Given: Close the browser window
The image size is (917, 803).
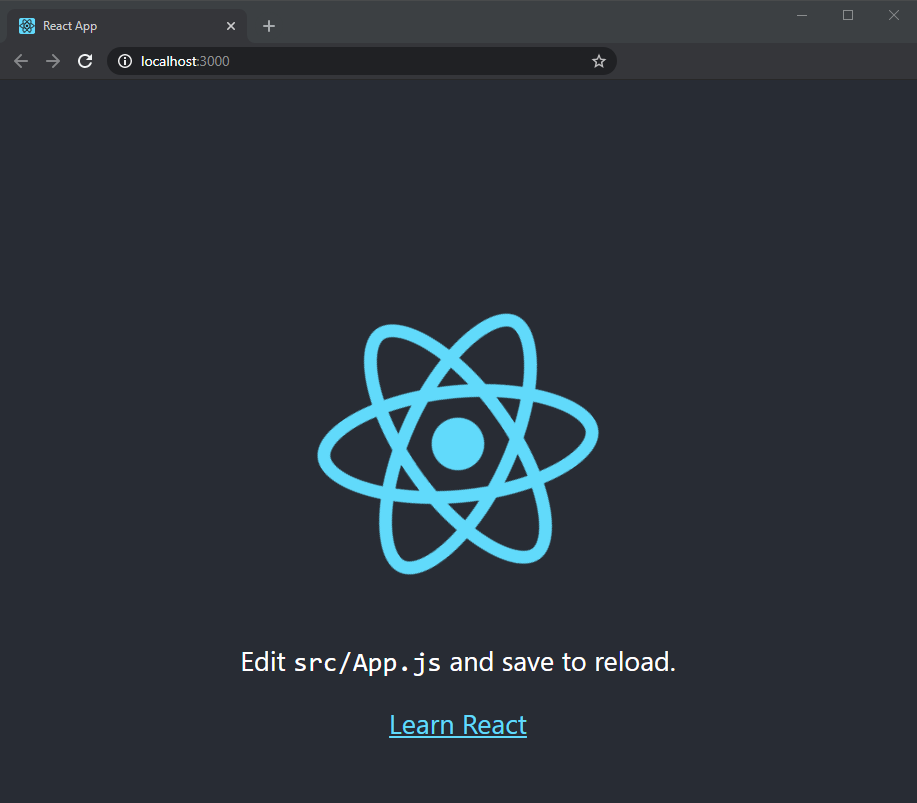Looking at the screenshot, I should click(x=894, y=15).
